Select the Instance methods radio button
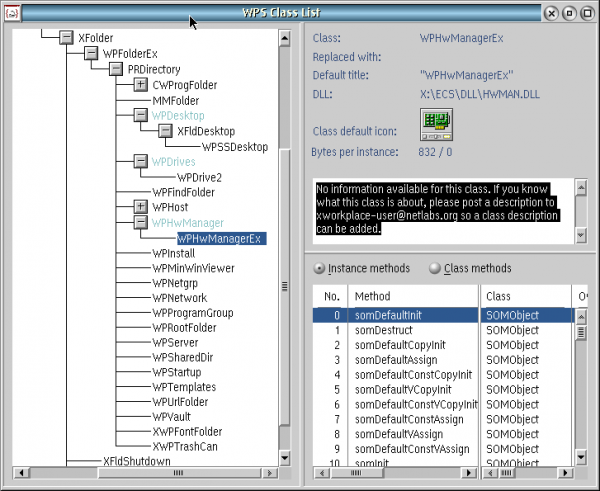The image size is (600, 491). point(319,268)
